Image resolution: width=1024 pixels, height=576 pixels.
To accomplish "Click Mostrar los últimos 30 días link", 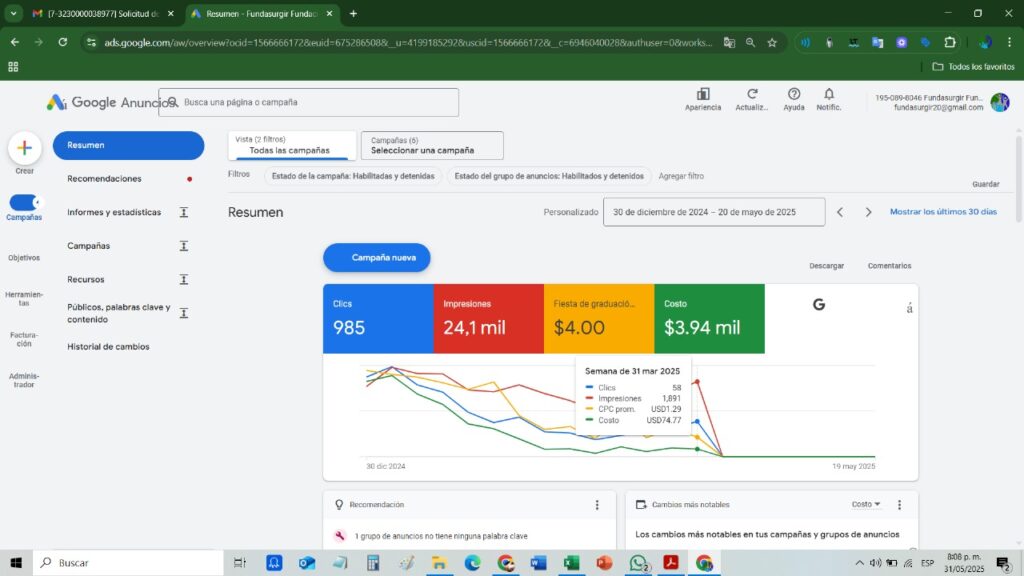I will click(943, 212).
